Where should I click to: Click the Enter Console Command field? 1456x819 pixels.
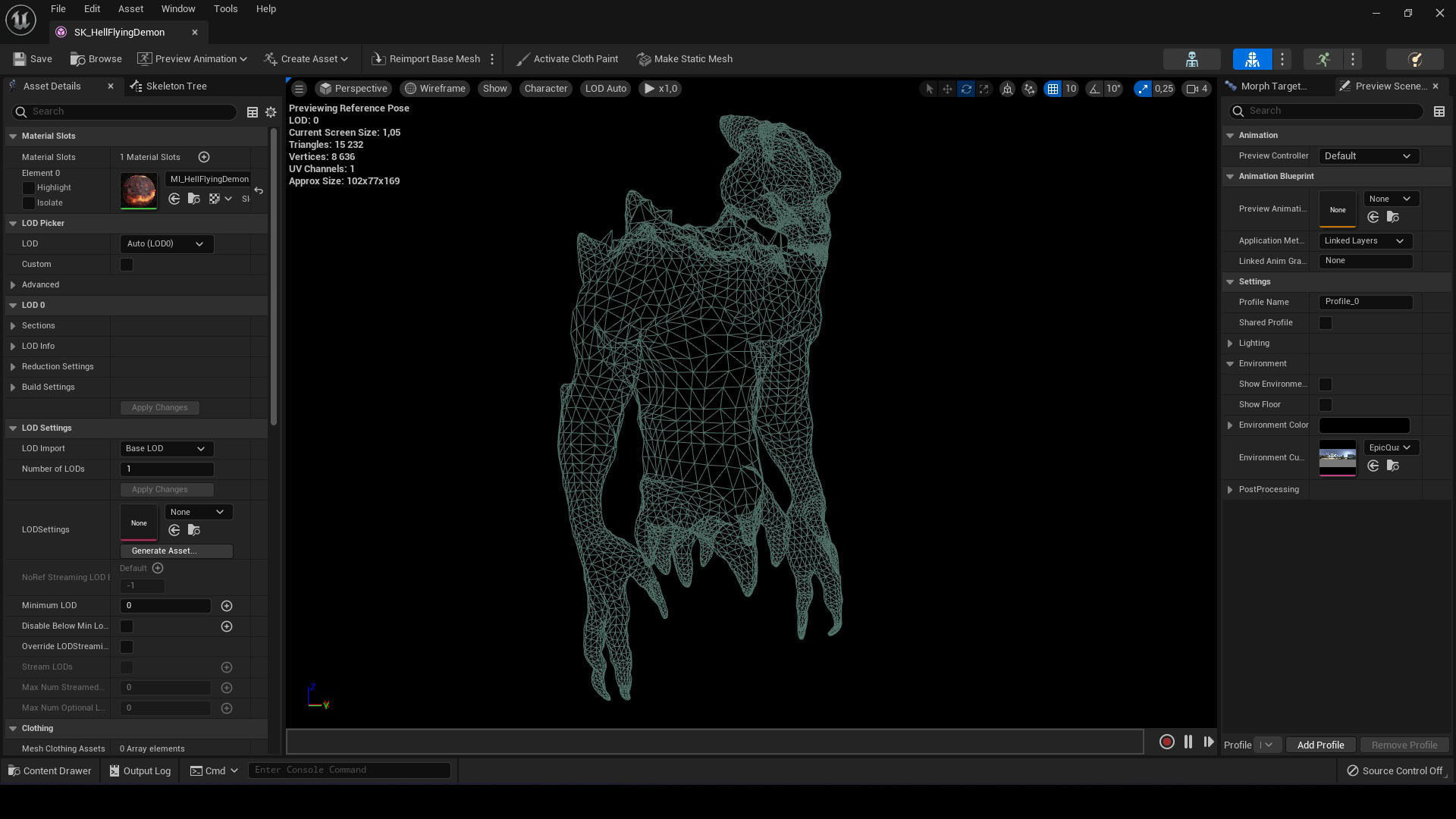pyautogui.click(x=349, y=770)
